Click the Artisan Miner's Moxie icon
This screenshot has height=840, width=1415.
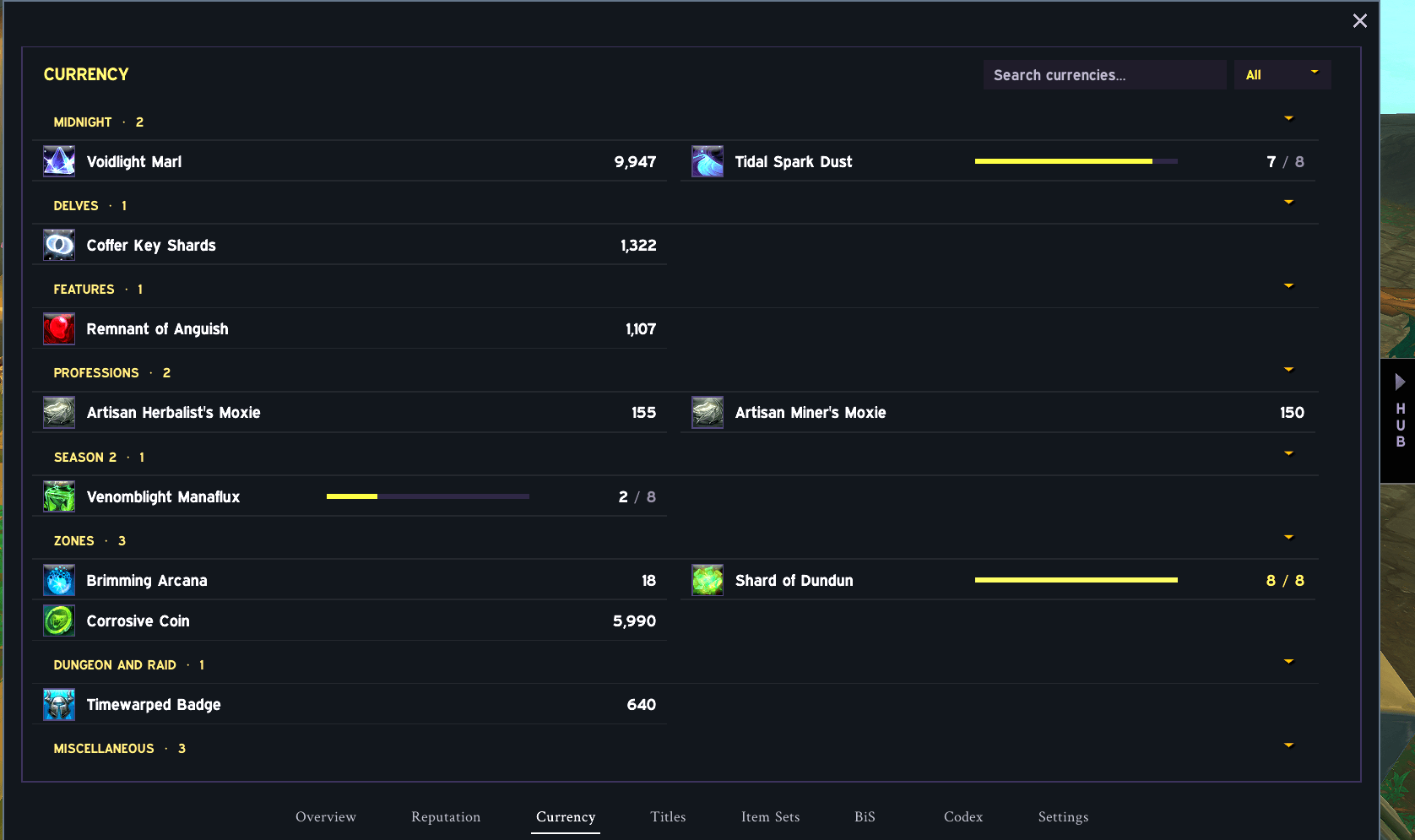(x=707, y=412)
